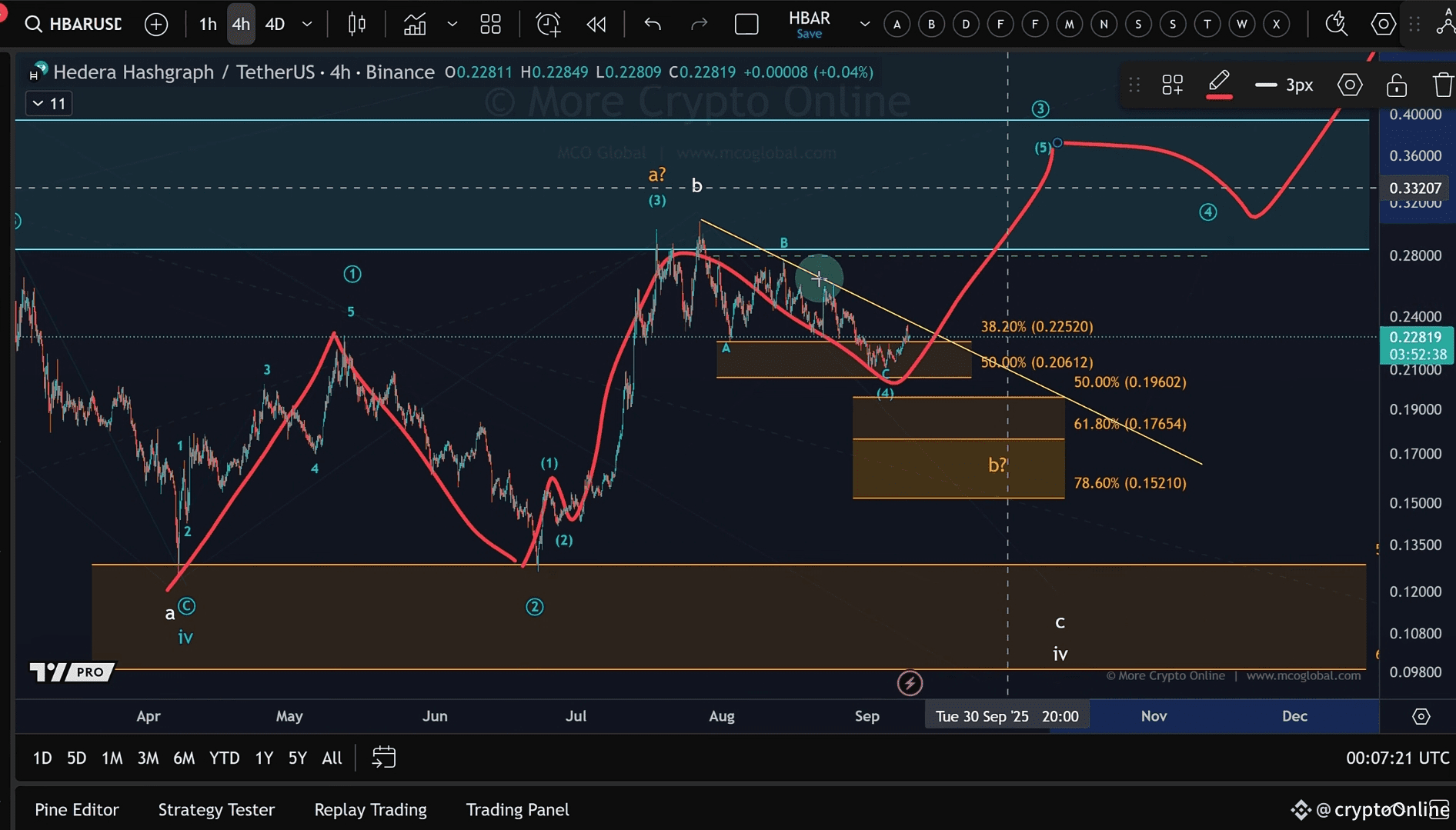Open time axis settings gear icon
This screenshot has height=830, width=1456.
[1421, 716]
